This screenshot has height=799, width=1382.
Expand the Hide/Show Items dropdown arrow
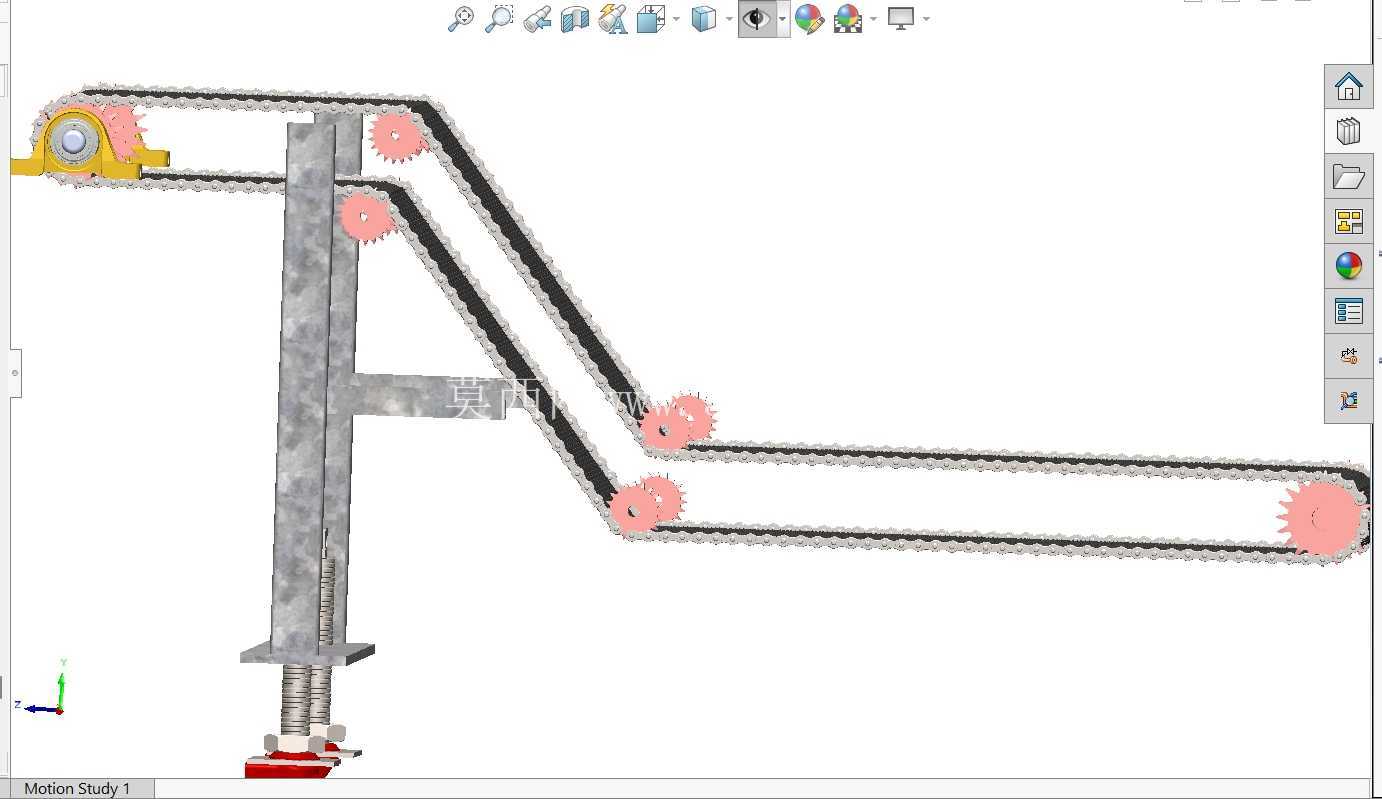click(782, 18)
